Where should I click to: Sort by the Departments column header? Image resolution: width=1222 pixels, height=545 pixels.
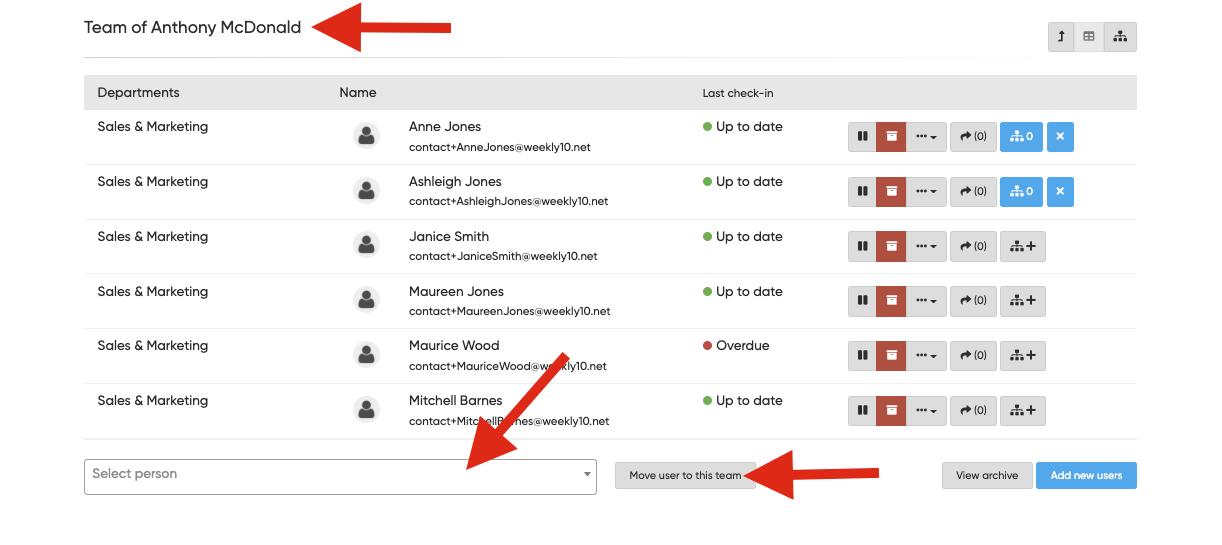coord(138,93)
